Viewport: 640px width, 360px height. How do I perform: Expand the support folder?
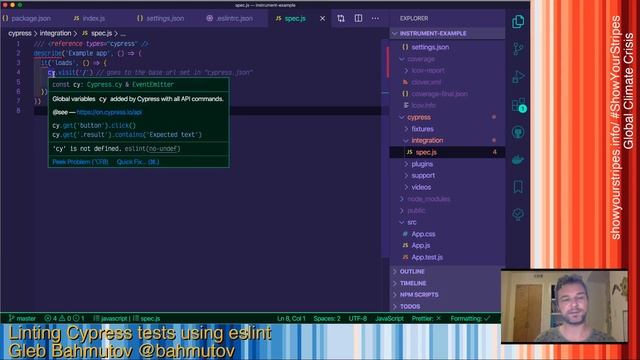pyautogui.click(x=423, y=176)
